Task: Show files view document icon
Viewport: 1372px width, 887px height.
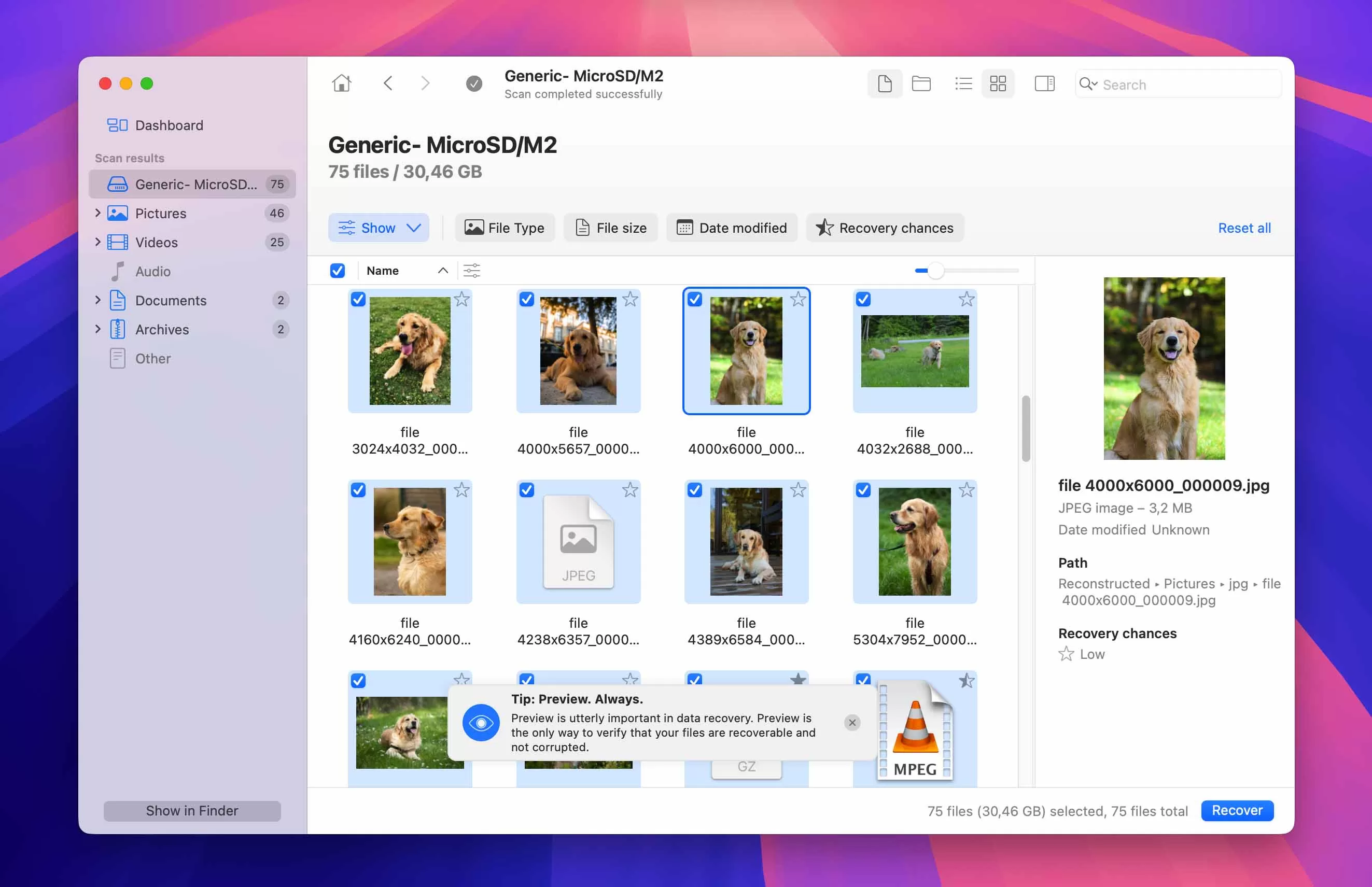Action: pyautogui.click(x=885, y=84)
